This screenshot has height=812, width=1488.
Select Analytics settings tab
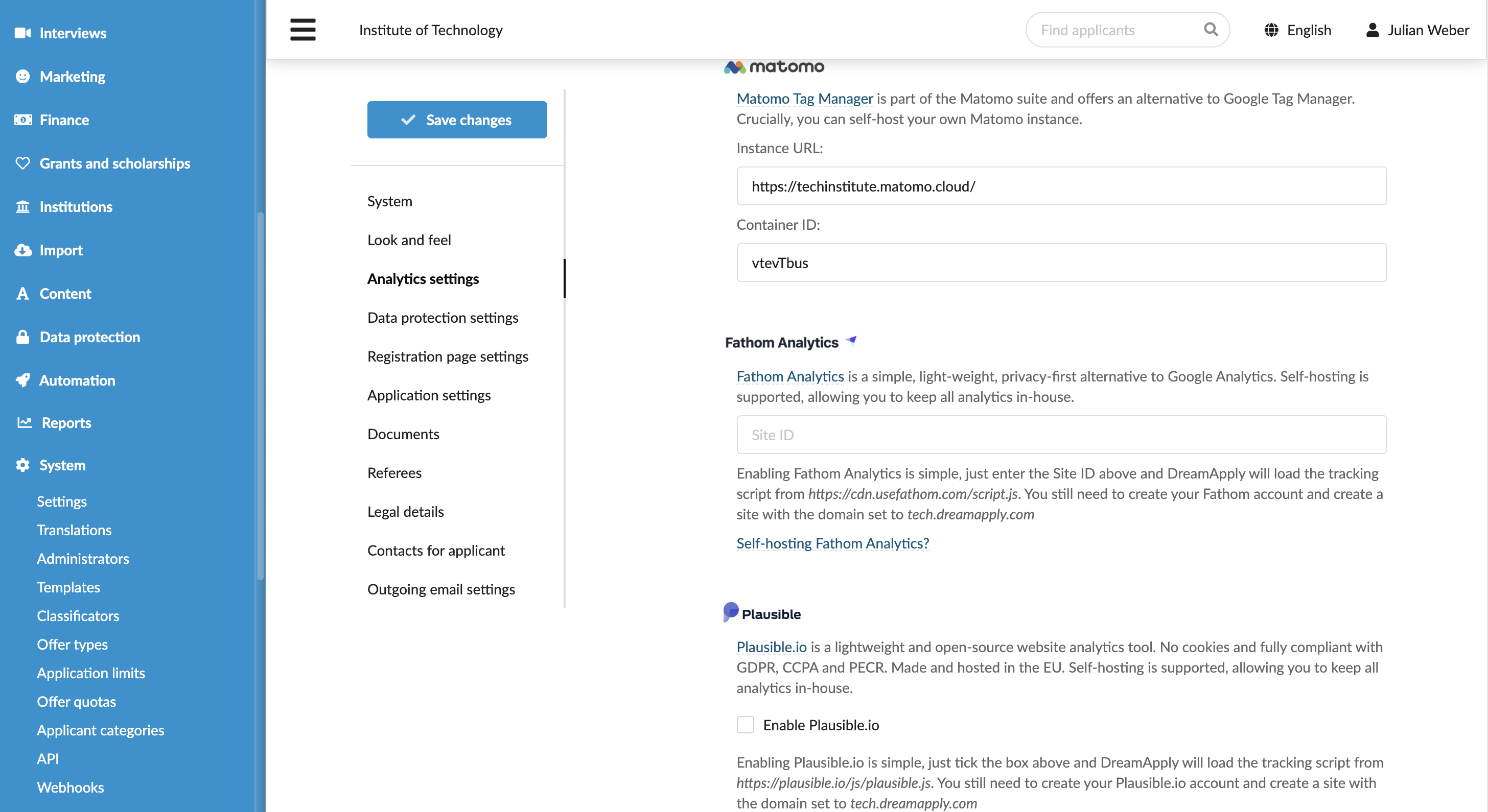coord(423,279)
